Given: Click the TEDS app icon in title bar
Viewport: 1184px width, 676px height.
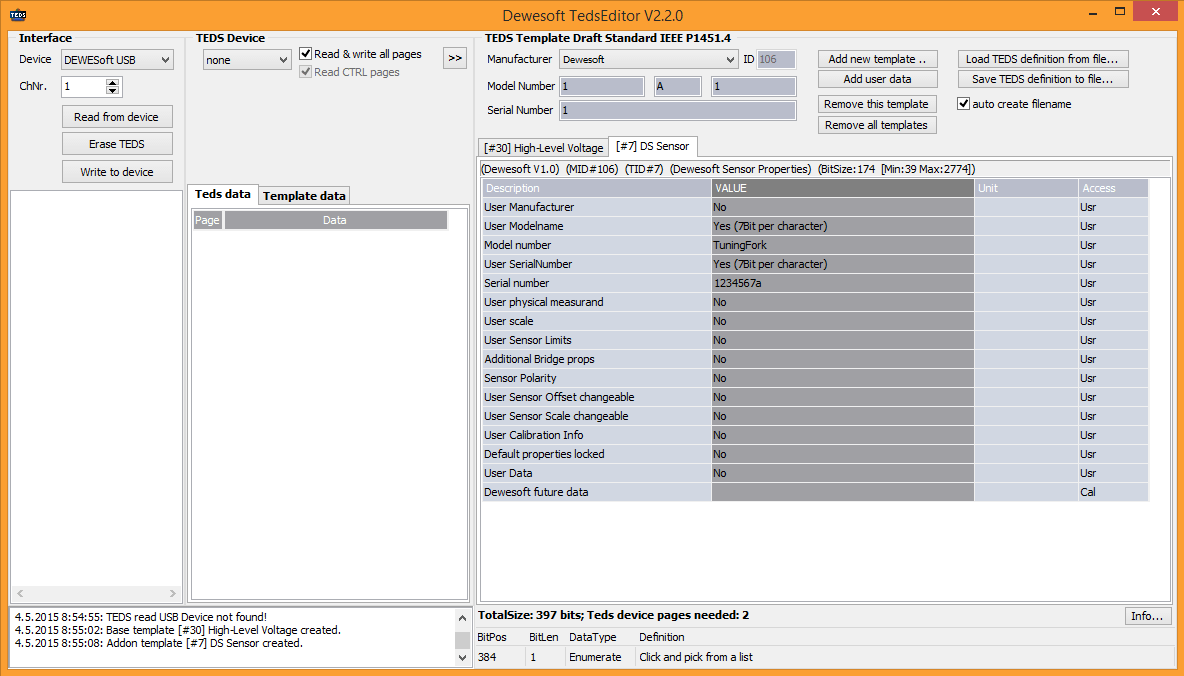Looking at the screenshot, I should click(x=17, y=15).
